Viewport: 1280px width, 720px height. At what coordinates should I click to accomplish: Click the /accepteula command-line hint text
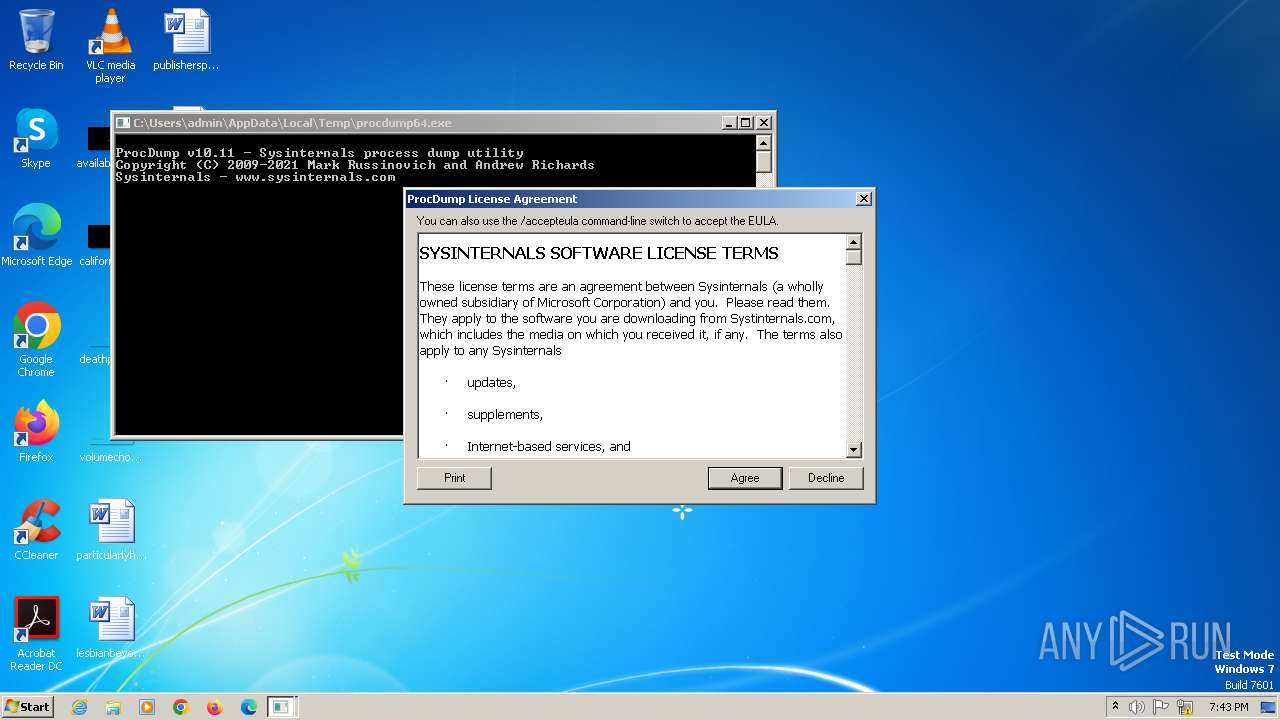(x=597, y=221)
